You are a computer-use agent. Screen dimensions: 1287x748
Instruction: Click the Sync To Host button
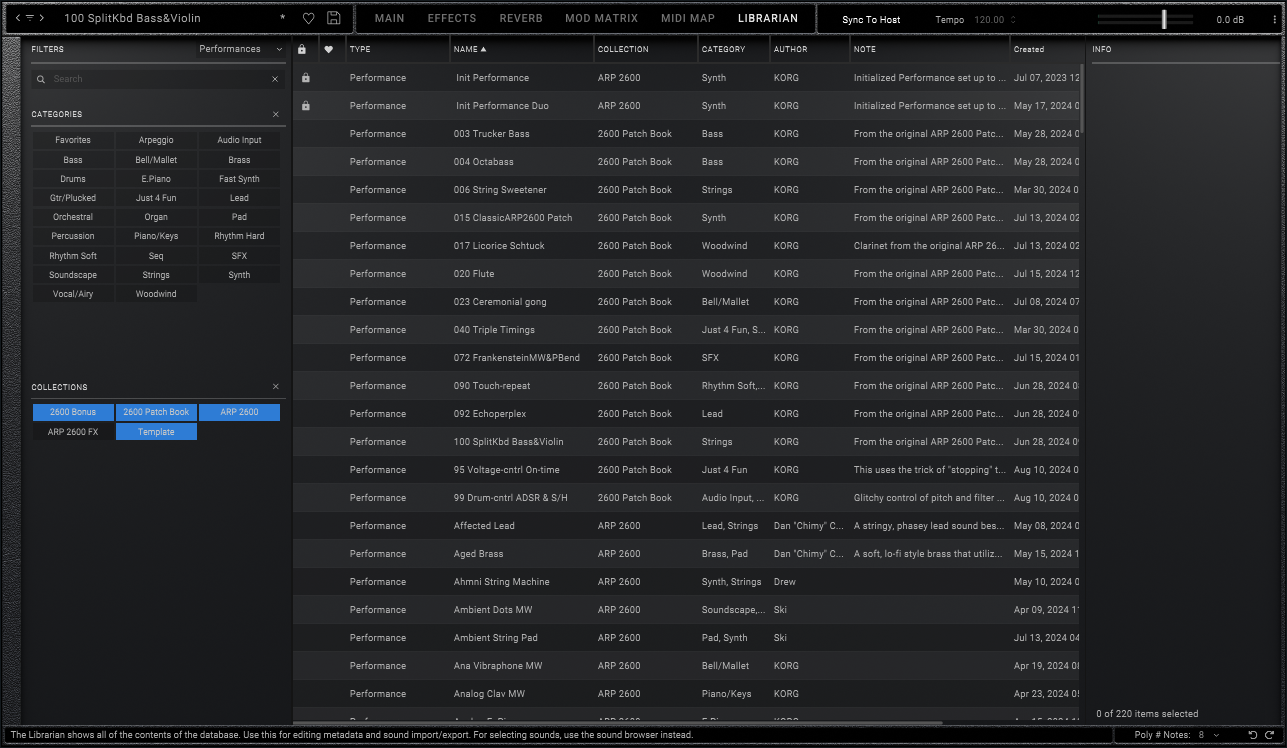click(871, 20)
